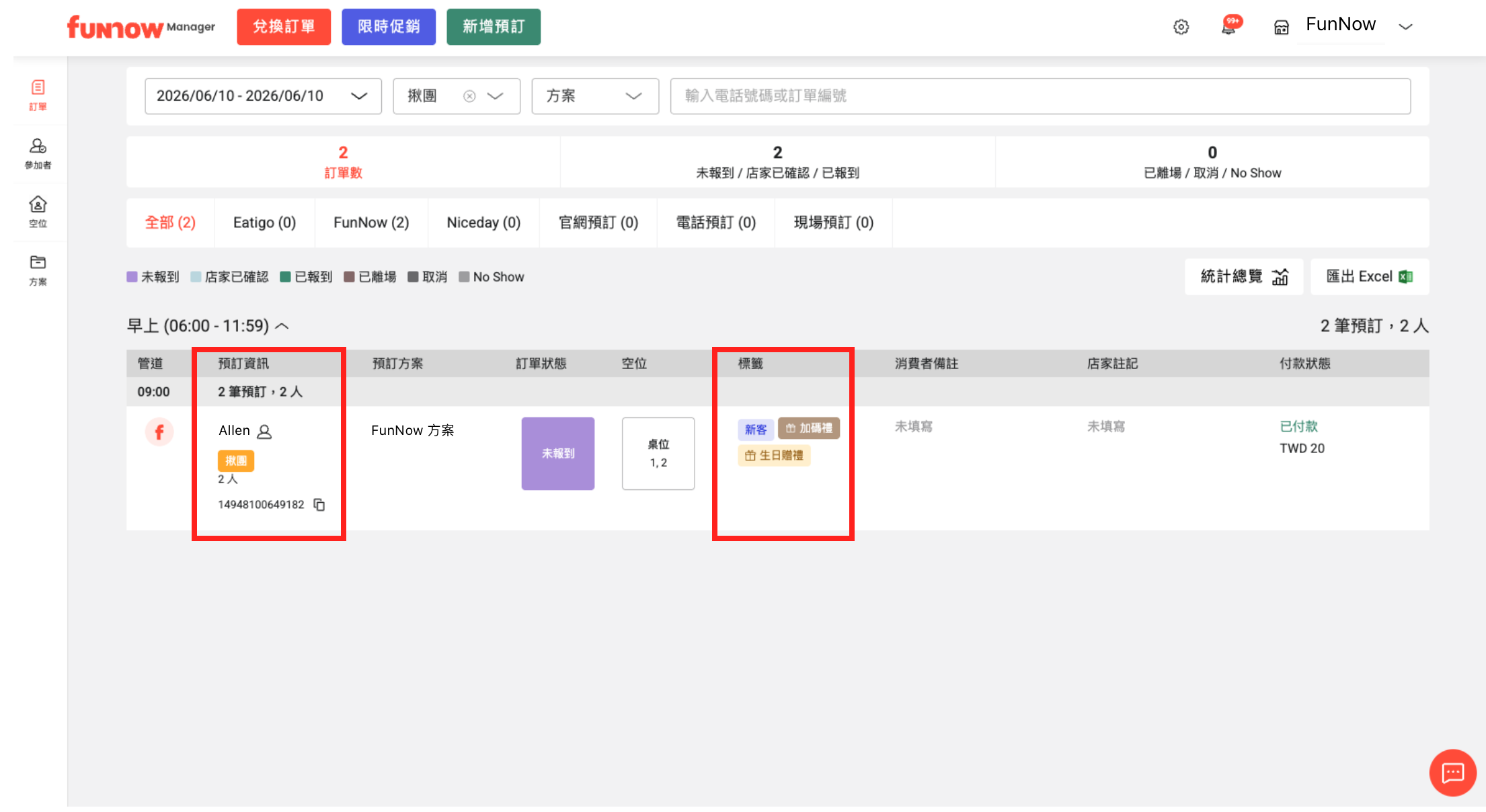
Task: Click the 新客 new customer tag
Action: pyautogui.click(x=756, y=429)
